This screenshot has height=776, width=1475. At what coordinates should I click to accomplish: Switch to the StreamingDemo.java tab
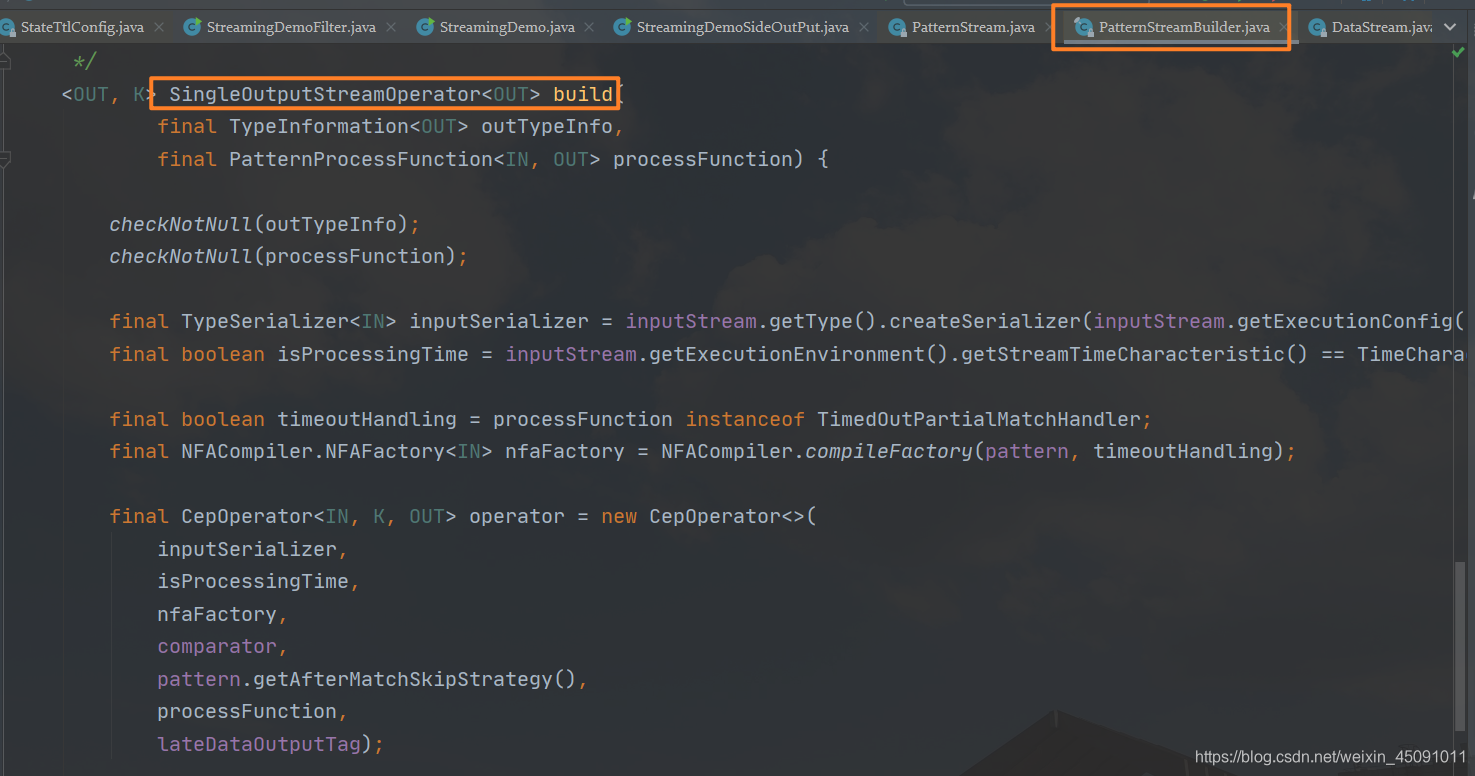tap(506, 27)
